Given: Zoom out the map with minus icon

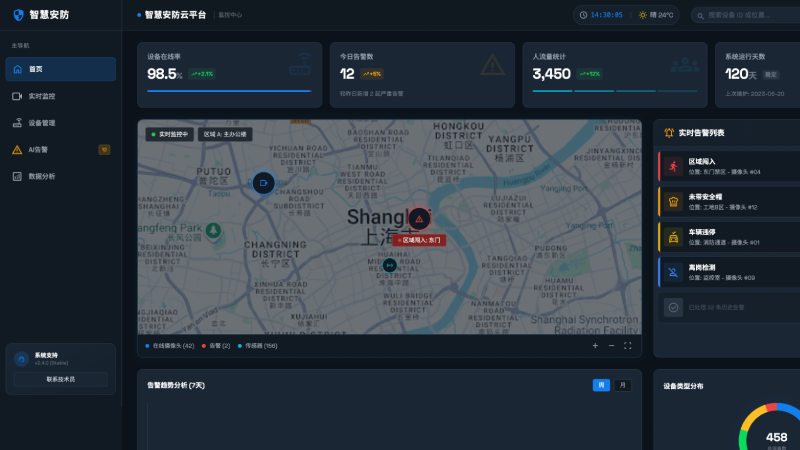Looking at the screenshot, I should (x=611, y=345).
